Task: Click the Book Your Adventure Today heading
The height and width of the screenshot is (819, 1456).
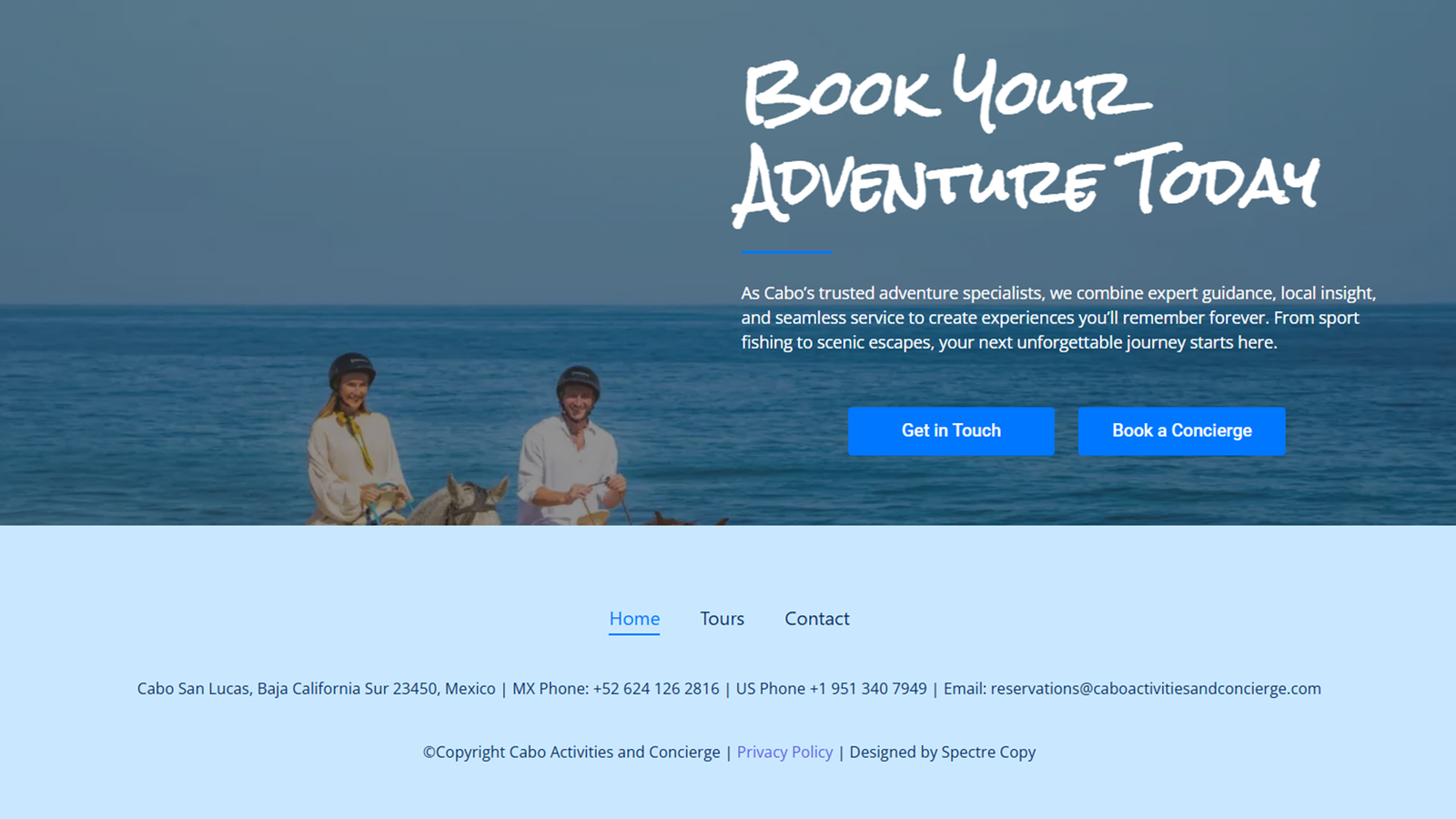Action: [1026, 139]
